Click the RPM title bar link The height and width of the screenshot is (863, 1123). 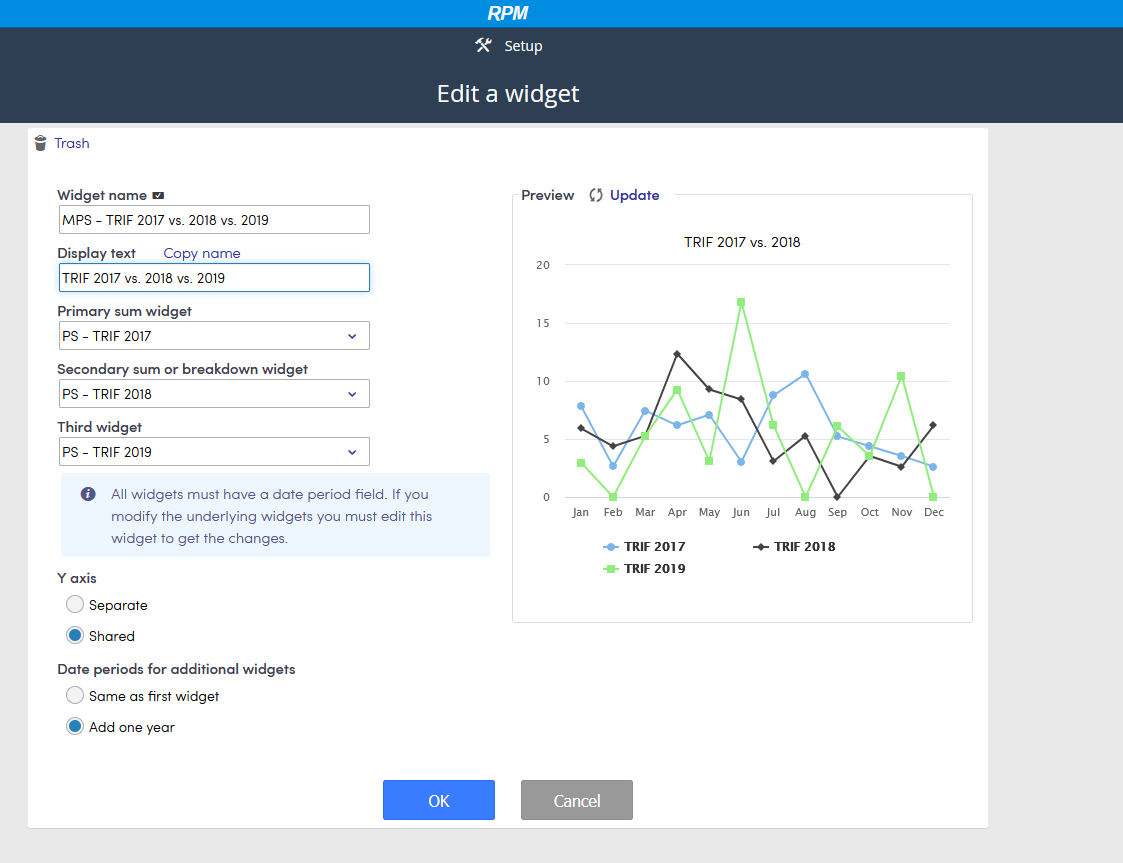(x=508, y=13)
